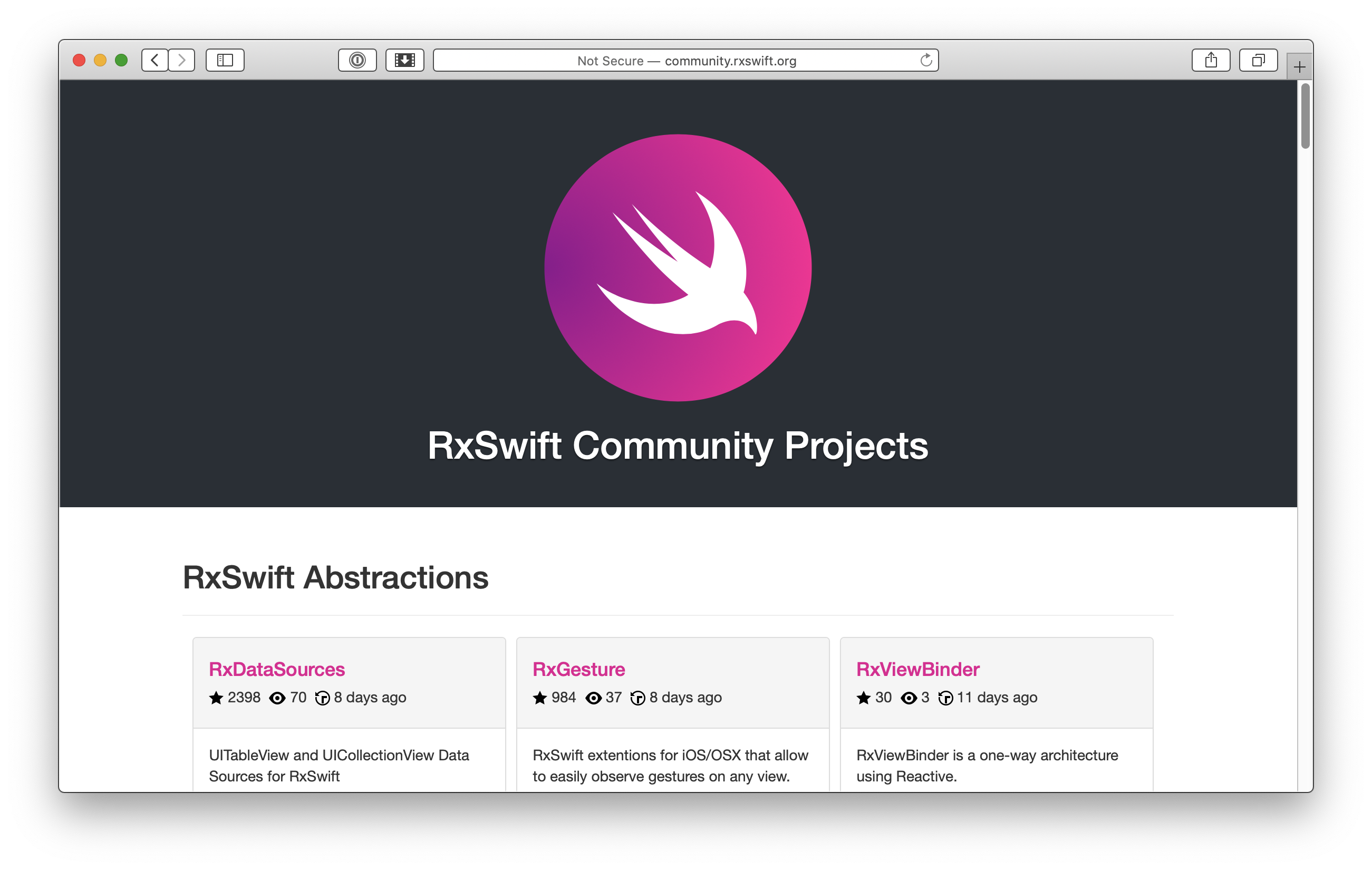Screen dimensions: 1372x870
Task: Open a new tab with plus button
Action: point(1299,67)
